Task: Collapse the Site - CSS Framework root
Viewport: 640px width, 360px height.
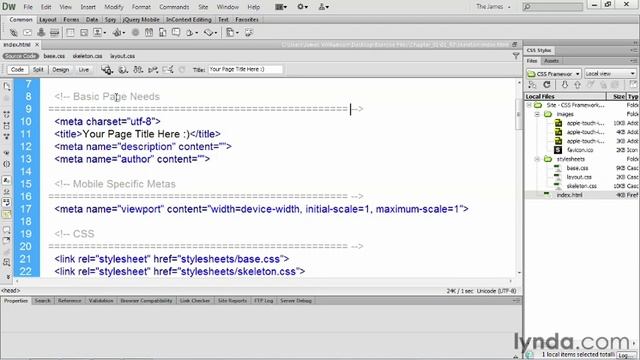Action: tap(529, 105)
